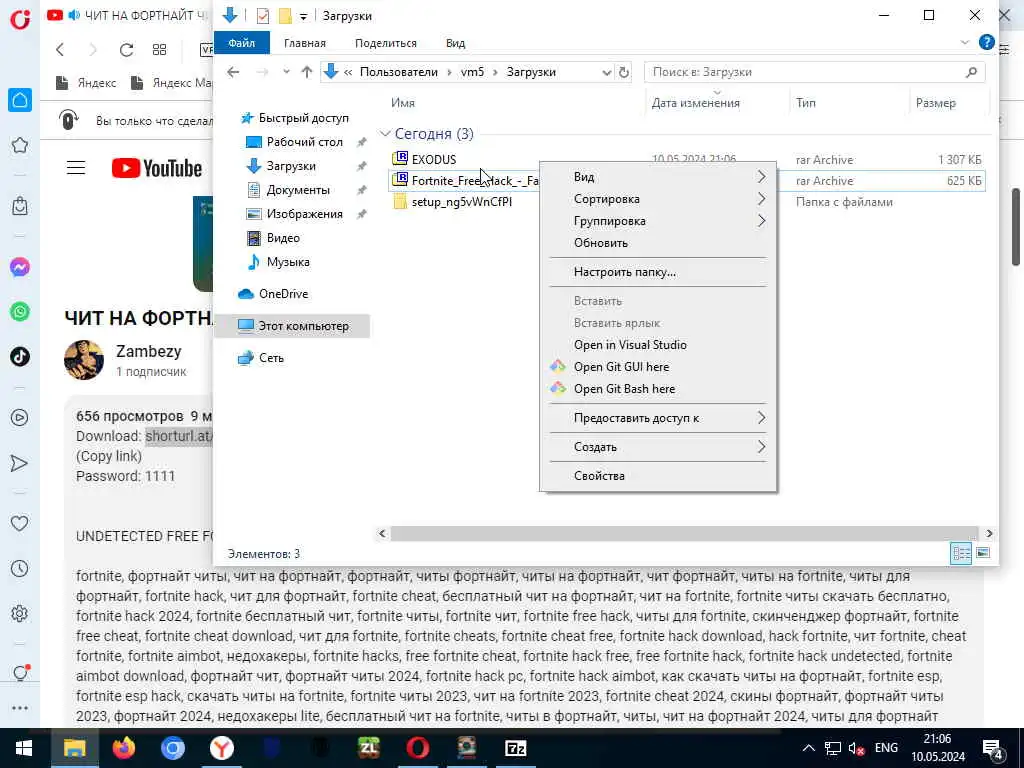Click the horizontal scrollbar in file list
The width and height of the screenshot is (1024, 768).
click(684, 534)
